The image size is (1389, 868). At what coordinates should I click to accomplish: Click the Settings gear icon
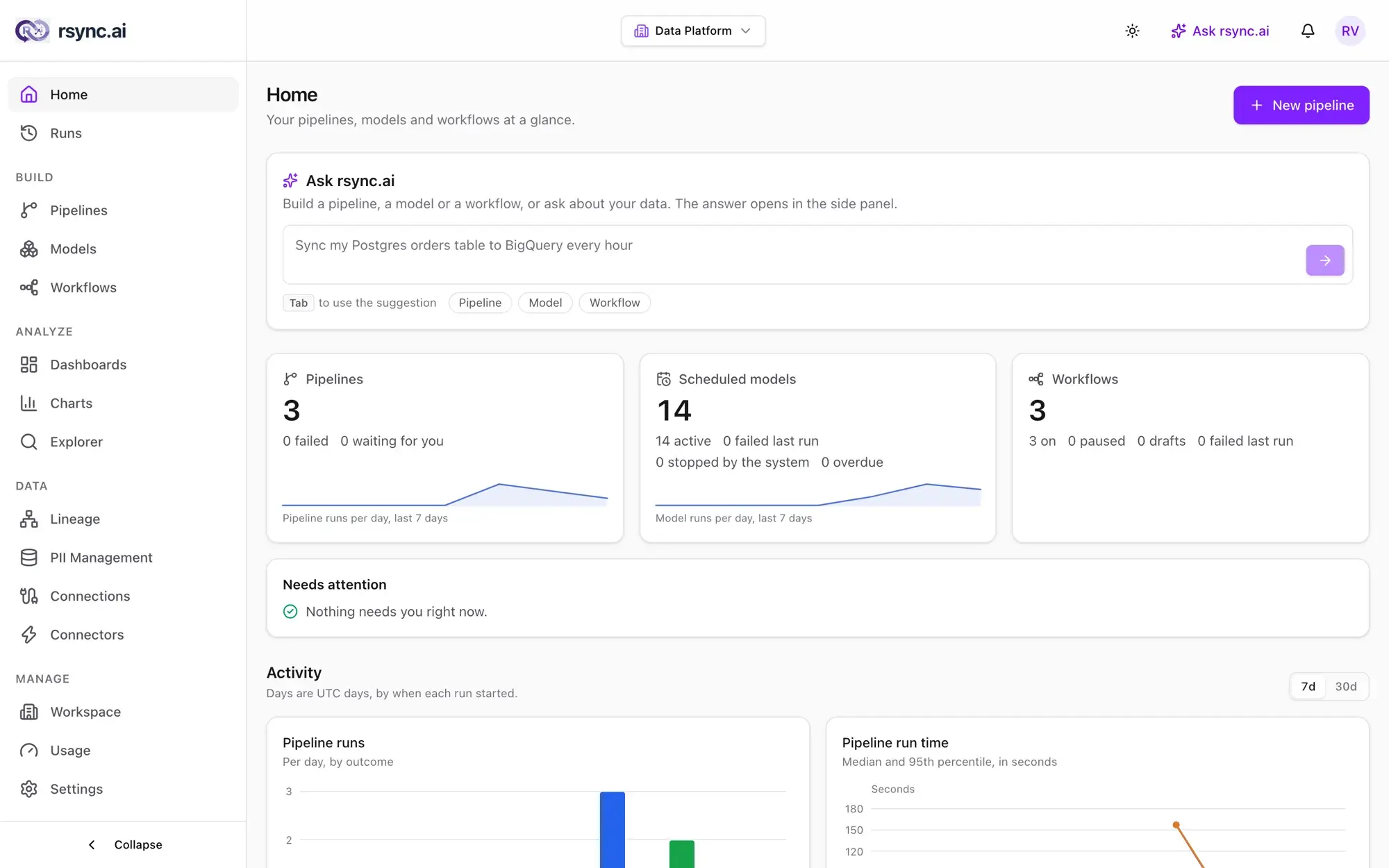28,789
